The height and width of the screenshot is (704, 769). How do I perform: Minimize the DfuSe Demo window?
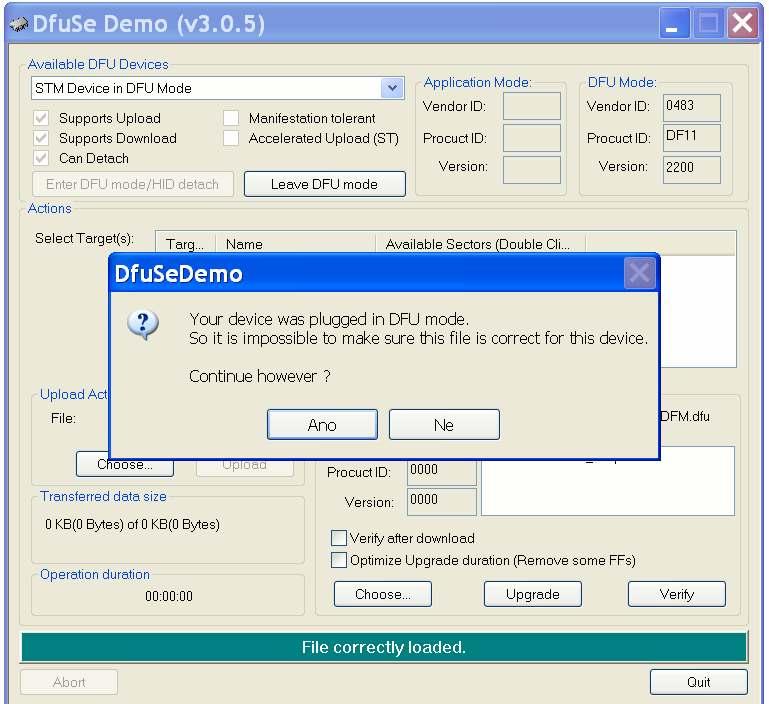click(674, 23)
